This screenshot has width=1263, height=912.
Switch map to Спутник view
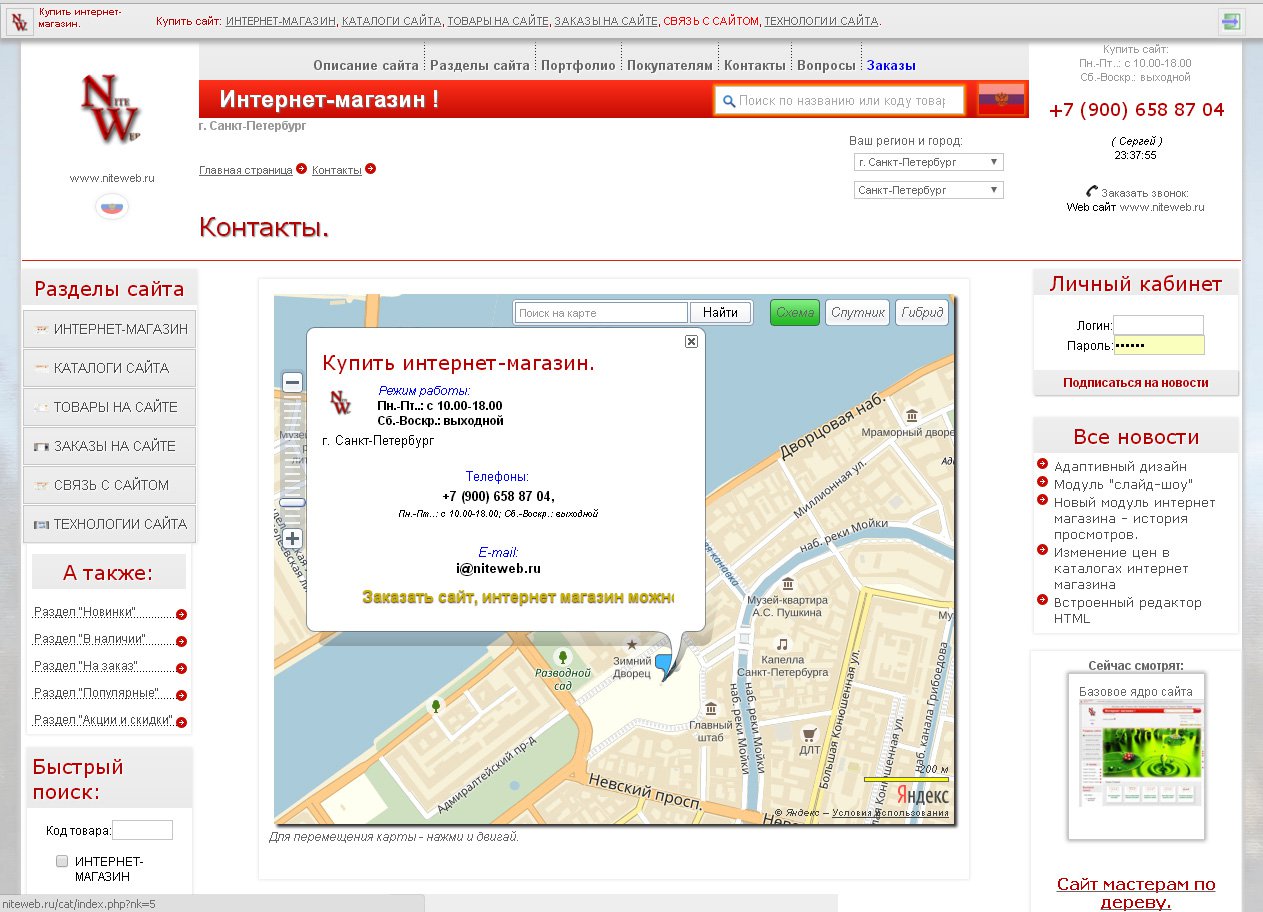(858, 313)
